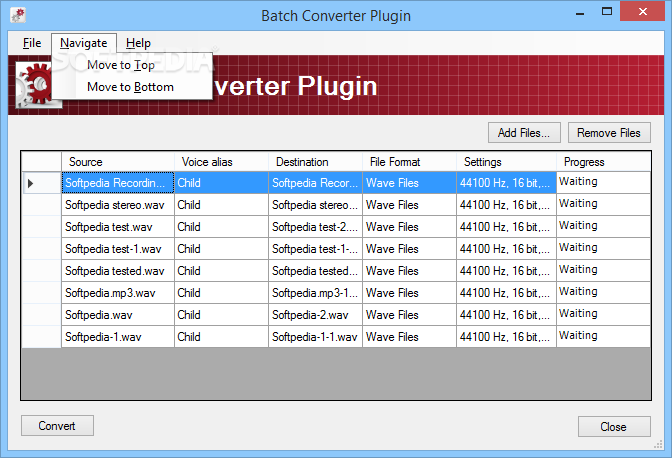Click the current row arrow indicator
The height and width of the screenshot is (458, 672).
point(30,183)
